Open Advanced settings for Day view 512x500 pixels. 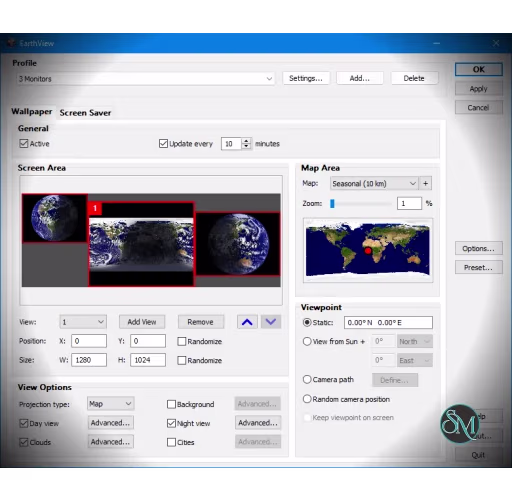[111, 423]
